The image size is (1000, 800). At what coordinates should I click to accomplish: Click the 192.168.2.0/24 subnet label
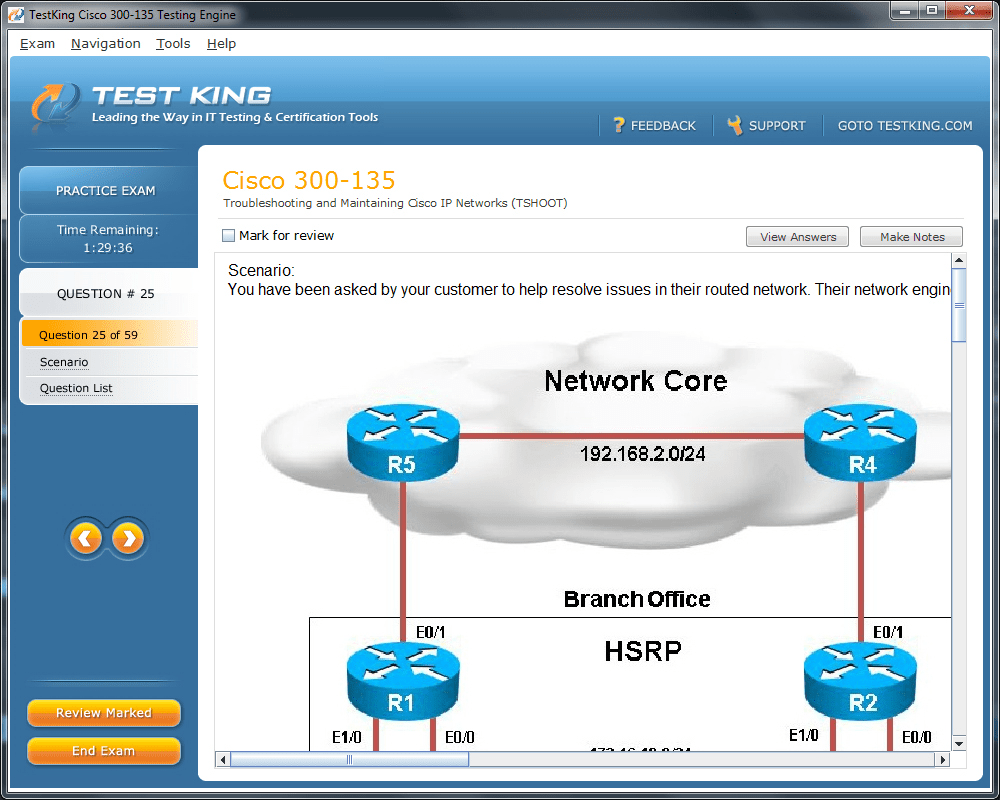point(642,454)
